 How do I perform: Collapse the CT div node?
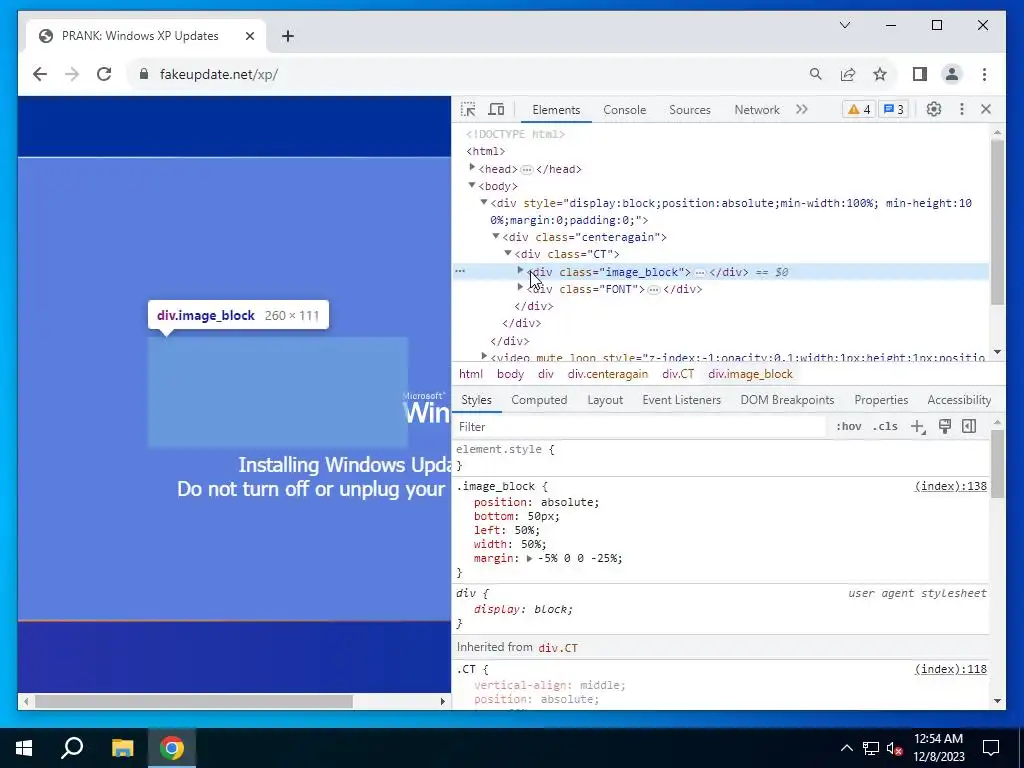508,253
